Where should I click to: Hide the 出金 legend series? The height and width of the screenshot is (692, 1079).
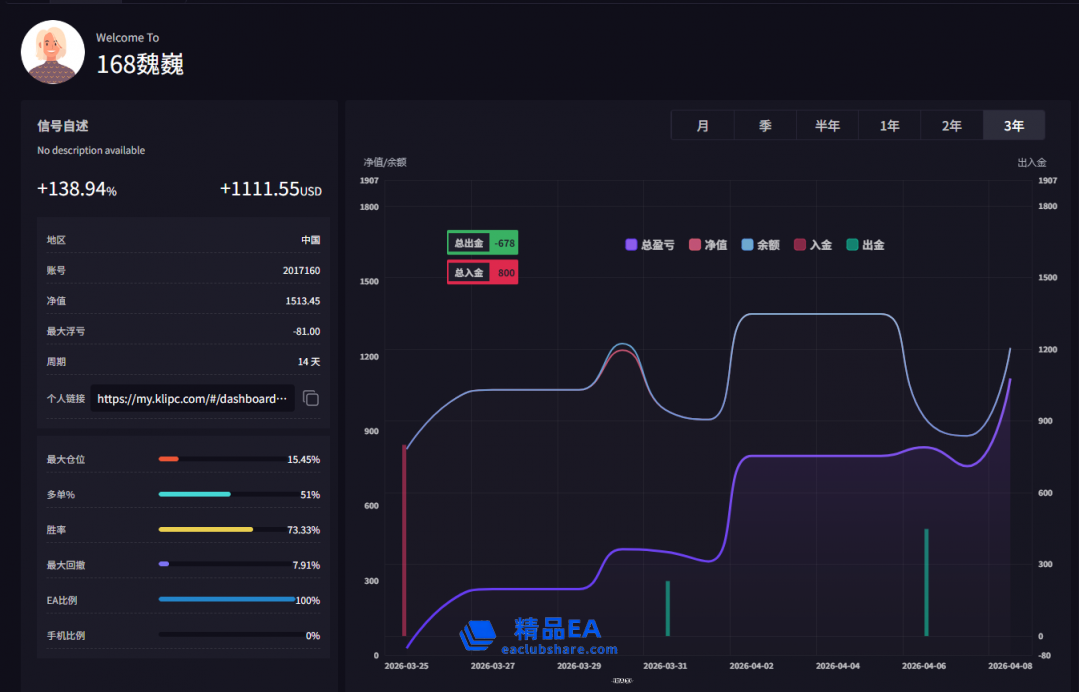tap(865, 245)
